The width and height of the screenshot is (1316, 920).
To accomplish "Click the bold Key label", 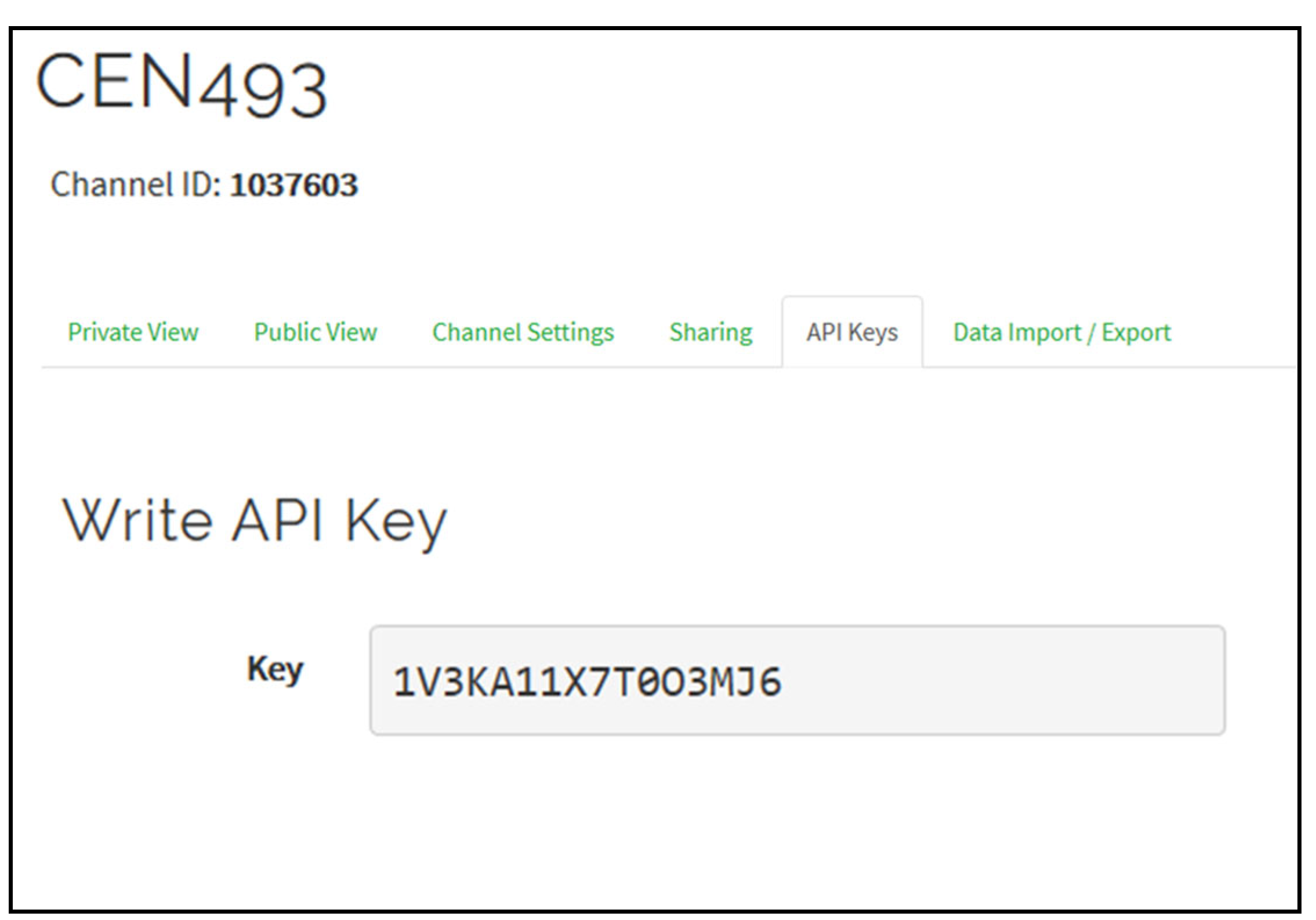I will click(275, 669).
